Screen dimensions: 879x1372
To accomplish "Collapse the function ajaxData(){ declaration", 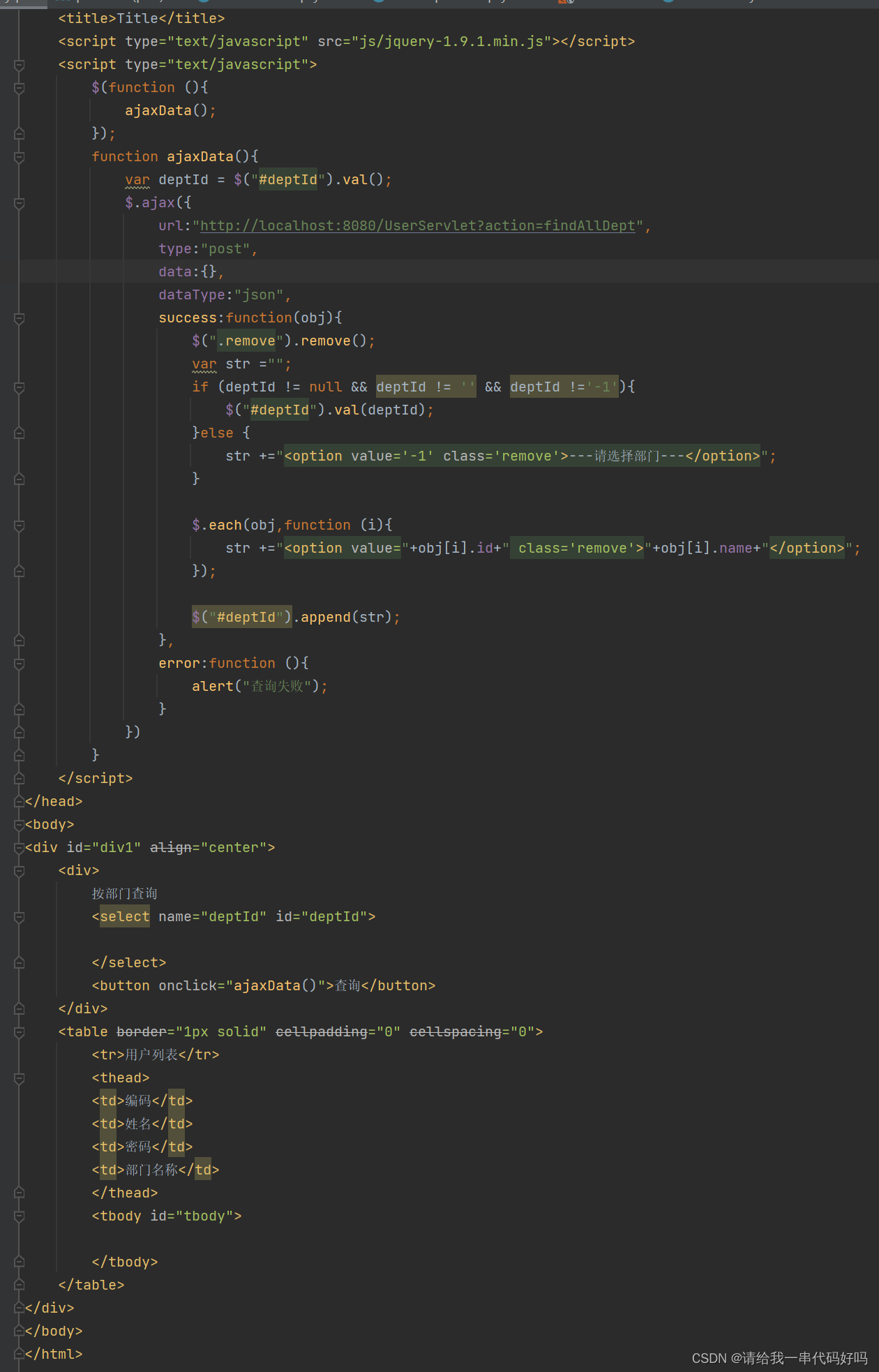I will [x=20, y=157].
